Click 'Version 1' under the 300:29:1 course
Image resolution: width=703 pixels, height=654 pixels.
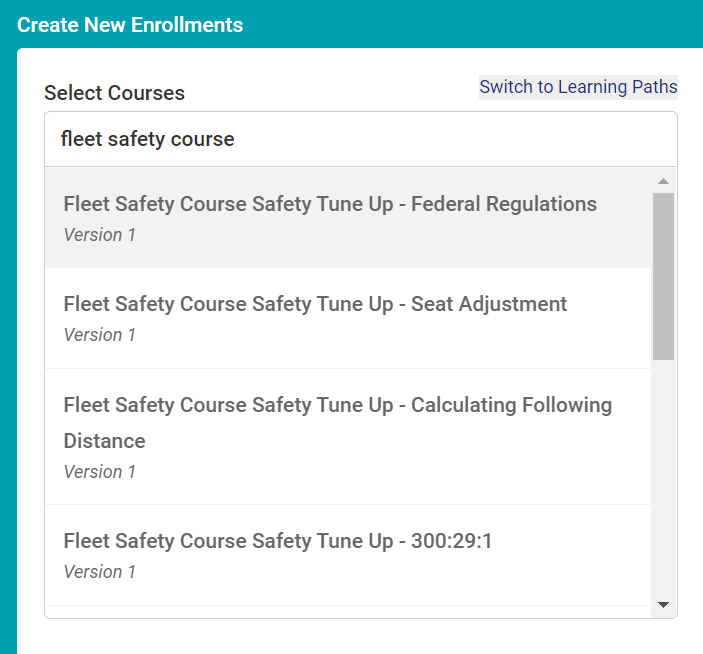(x=100, y=572)
